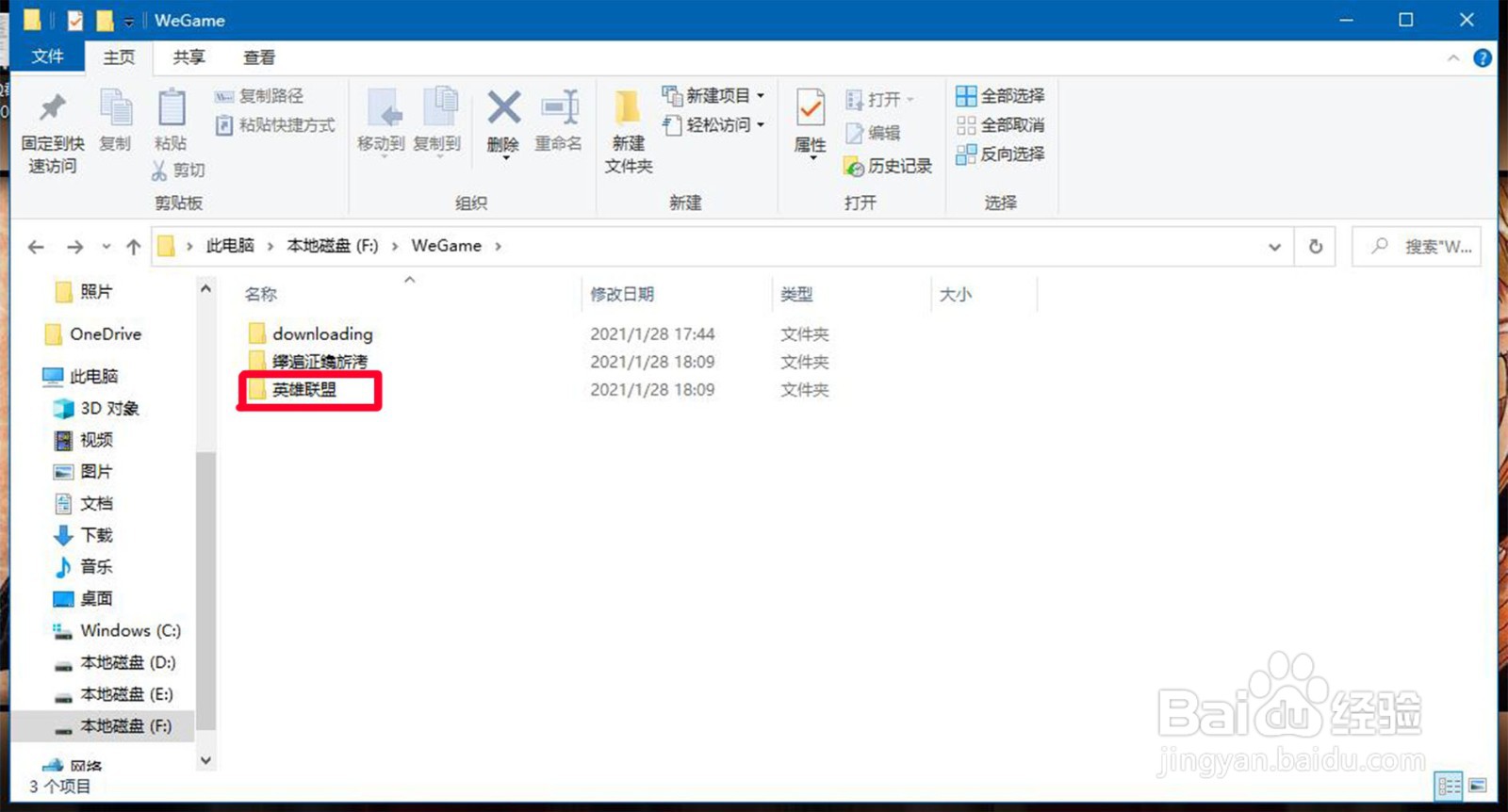The image size is (1508, 812).
Task: Open the Help question mark icon
Action: pos(1483,57)
